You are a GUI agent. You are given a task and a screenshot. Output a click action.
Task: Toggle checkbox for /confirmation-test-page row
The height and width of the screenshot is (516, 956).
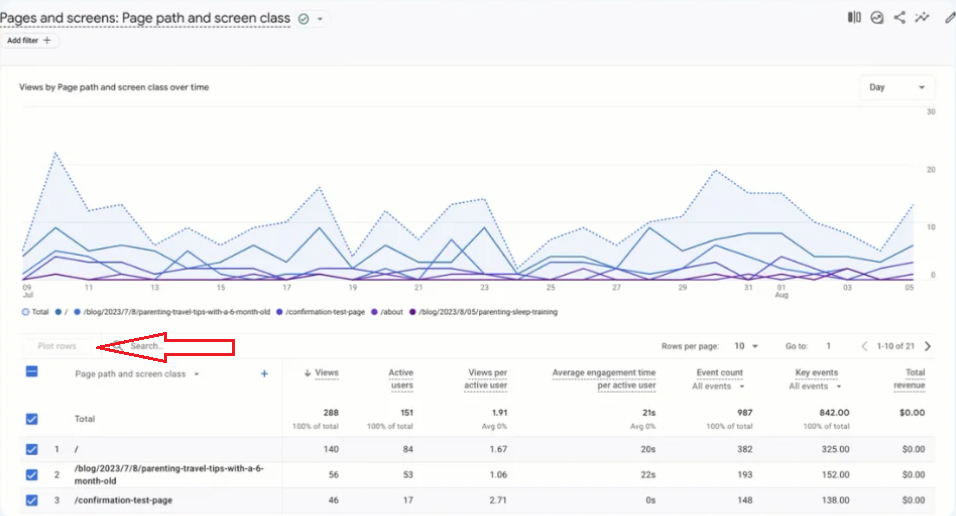click(x=32, y=500)
